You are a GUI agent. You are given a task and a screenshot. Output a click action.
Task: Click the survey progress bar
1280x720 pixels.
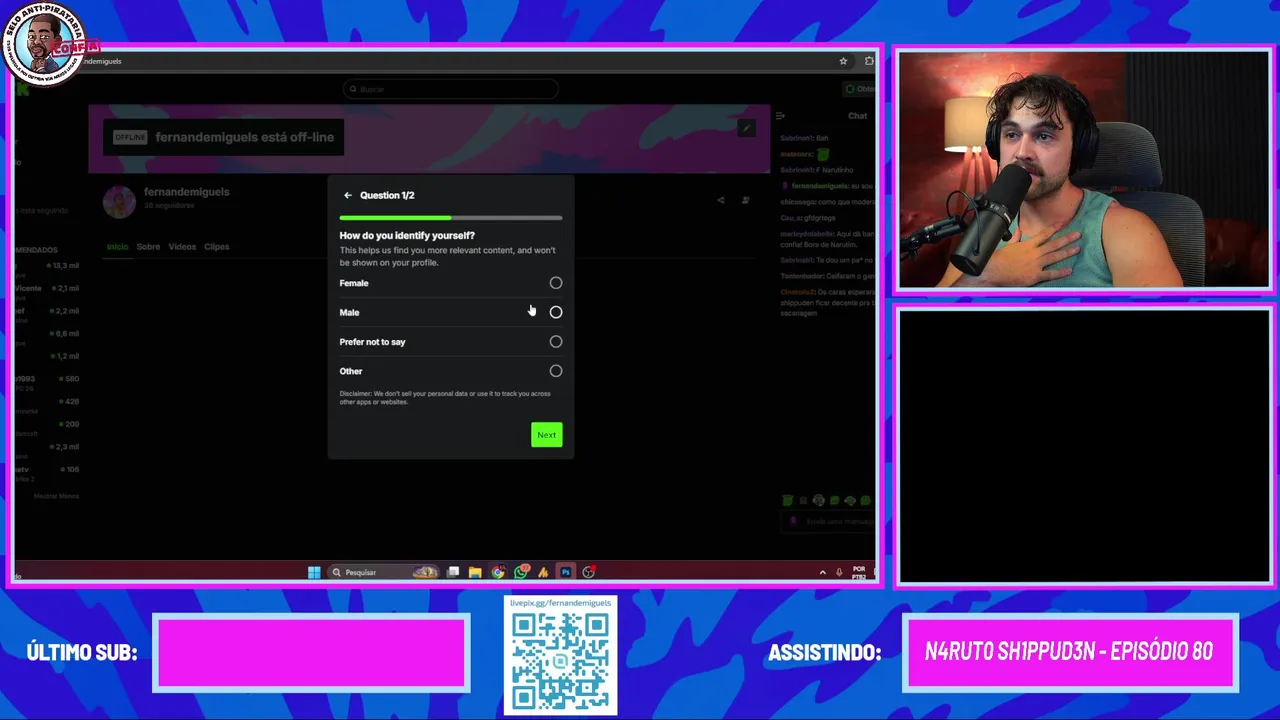click(x=451, y=217)
